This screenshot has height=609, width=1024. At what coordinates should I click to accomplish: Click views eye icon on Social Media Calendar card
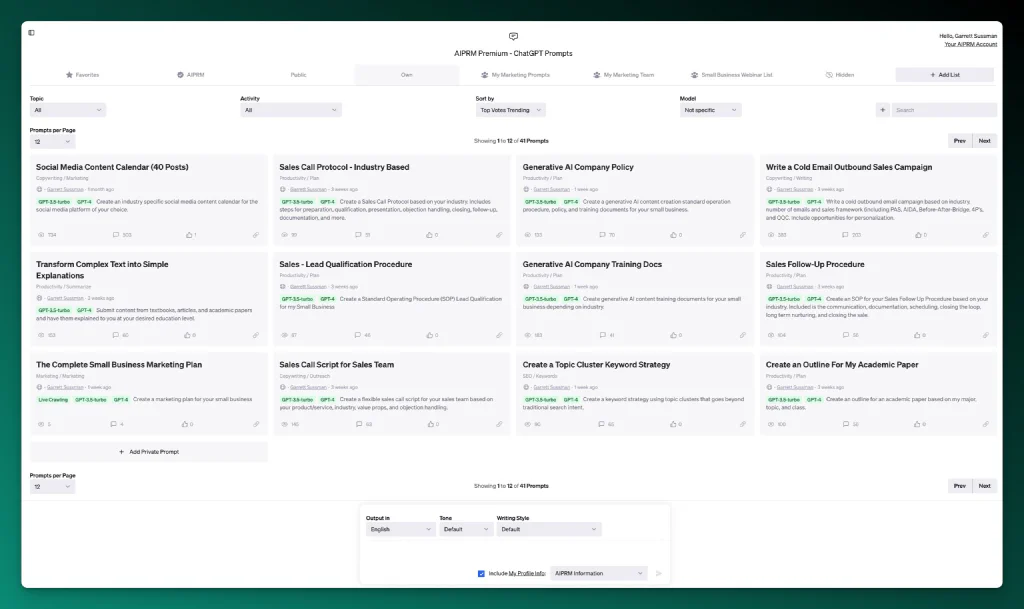click(41, 235)
